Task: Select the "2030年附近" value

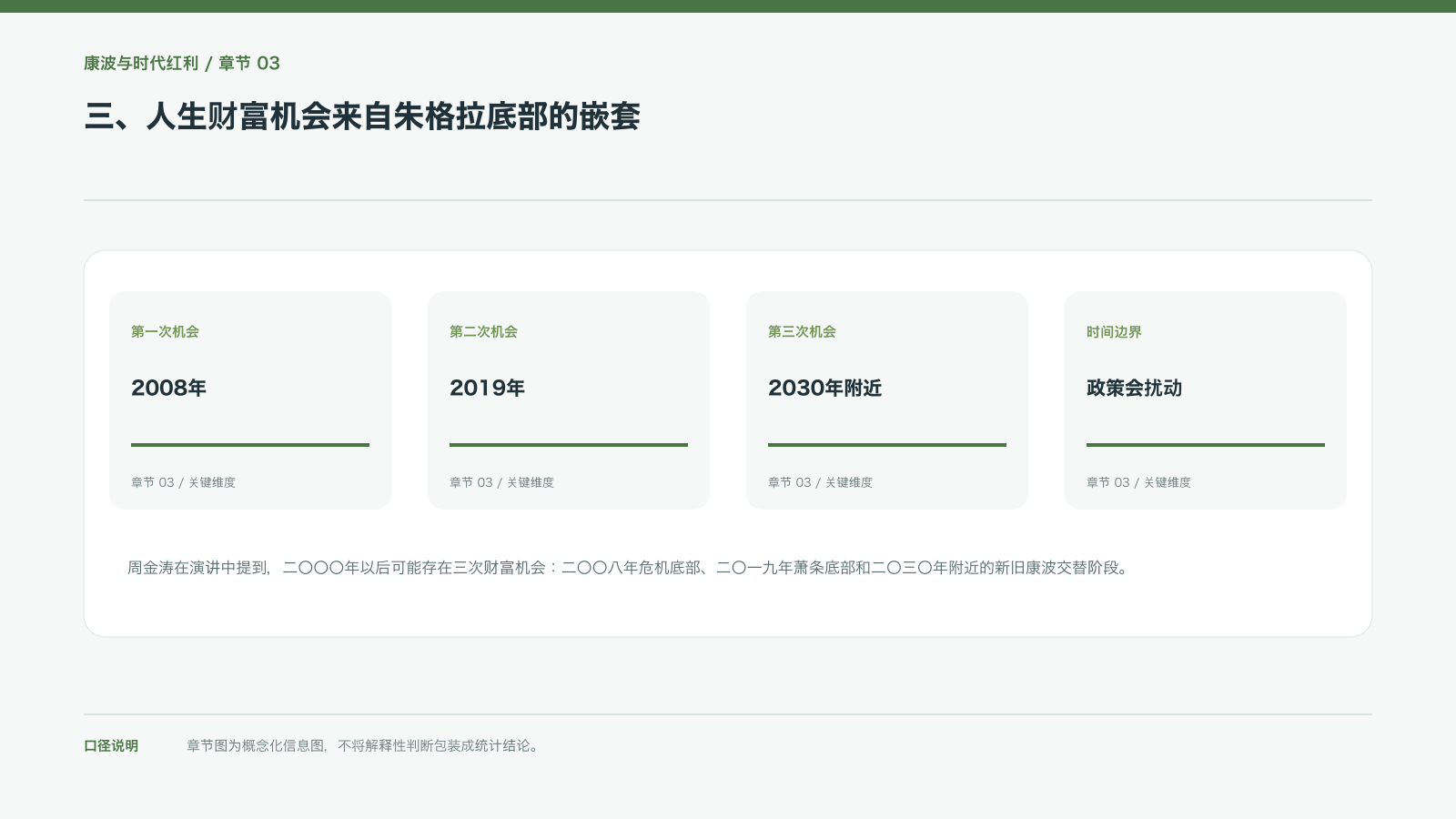Action: (x=824, y=388)
